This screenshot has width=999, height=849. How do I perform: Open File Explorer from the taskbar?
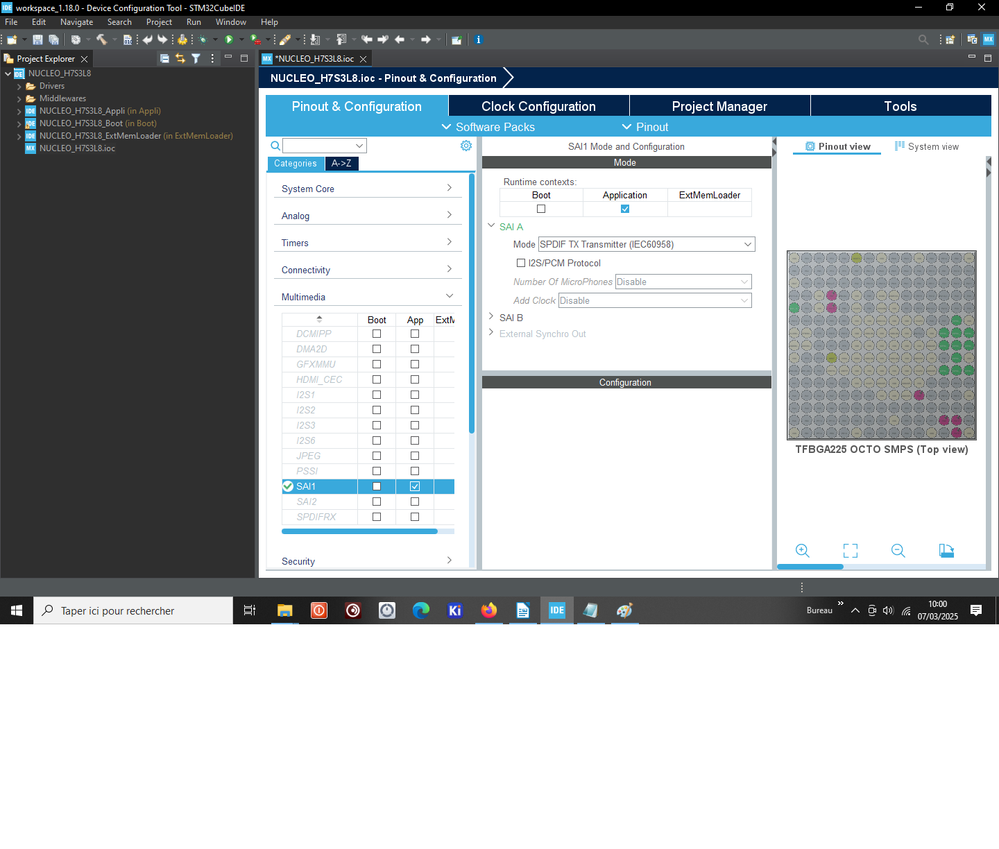(x=285, y=611)
